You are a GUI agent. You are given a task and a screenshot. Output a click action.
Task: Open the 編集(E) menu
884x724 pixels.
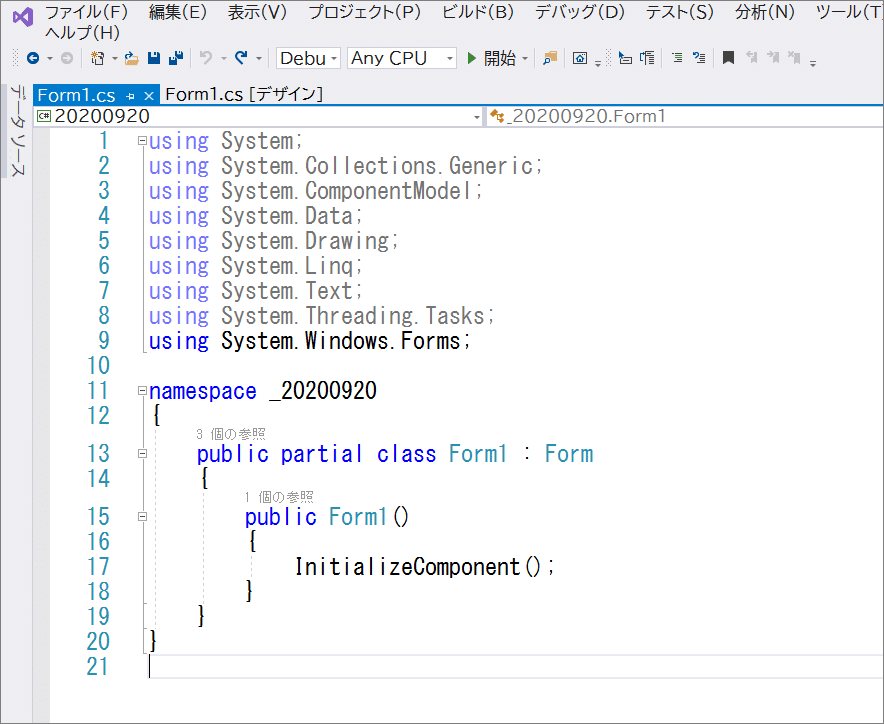pyautogui.click(x=178, y=12)
